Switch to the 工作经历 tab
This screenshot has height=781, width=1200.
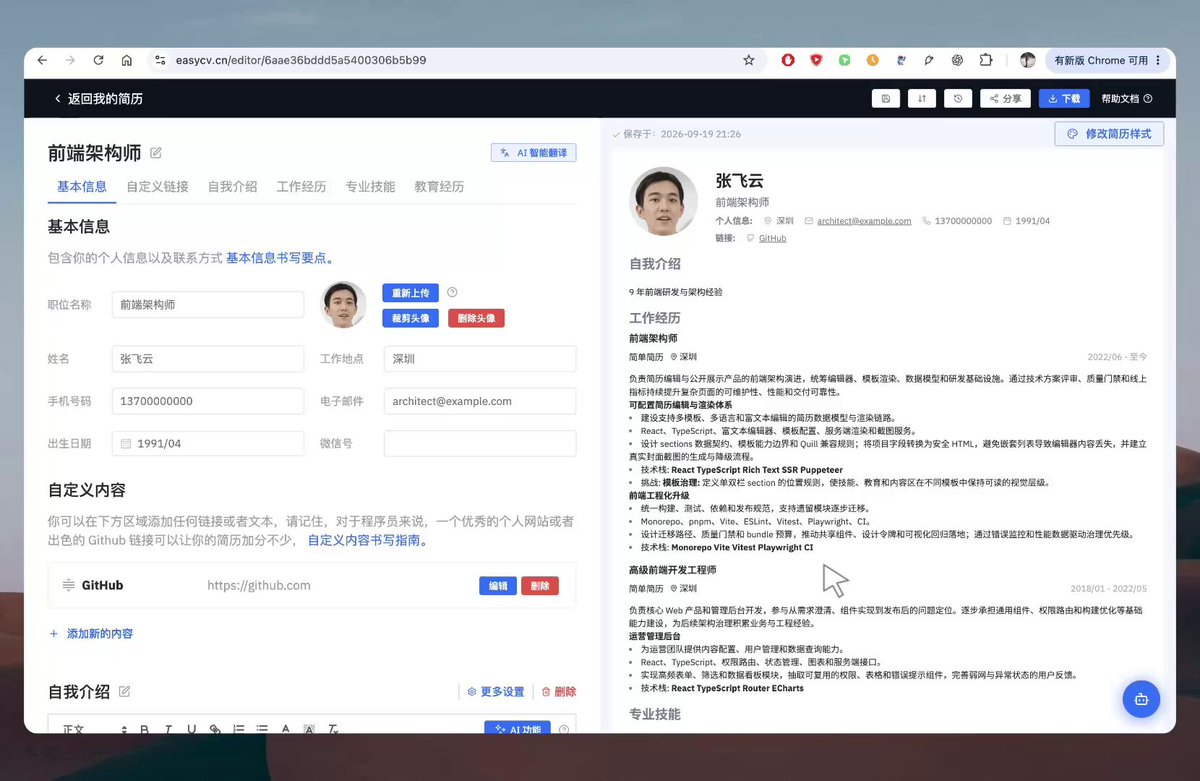301,187
